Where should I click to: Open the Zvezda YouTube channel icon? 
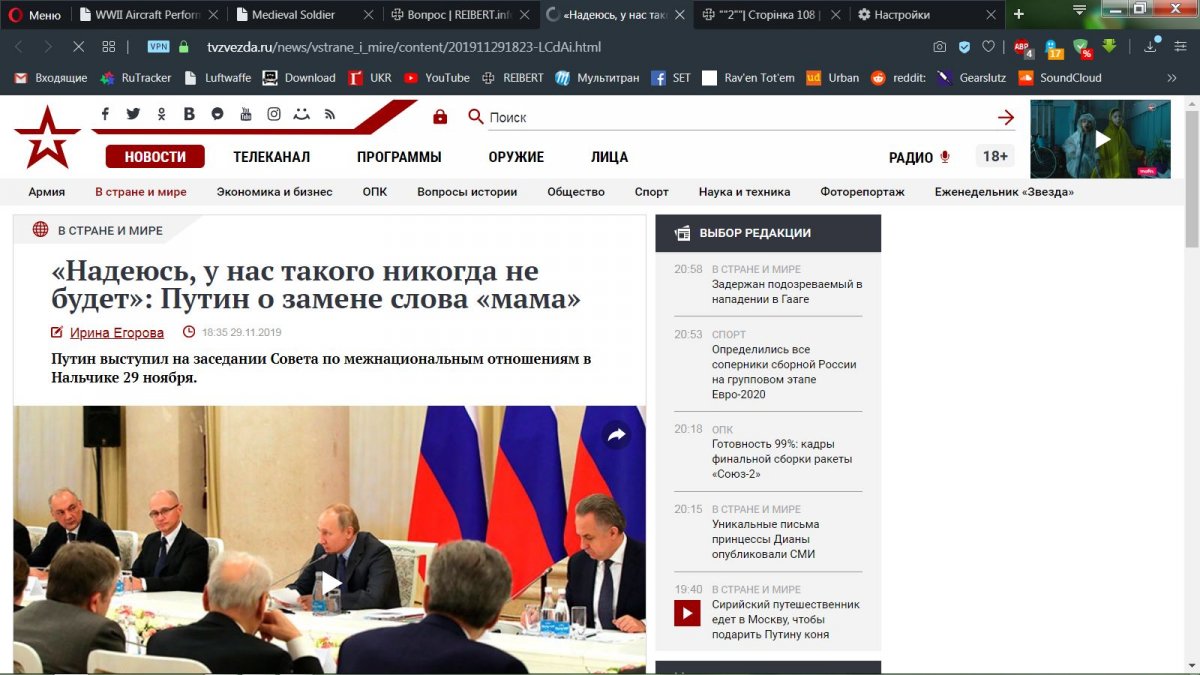pyautogui.click(x=246, y=115)
